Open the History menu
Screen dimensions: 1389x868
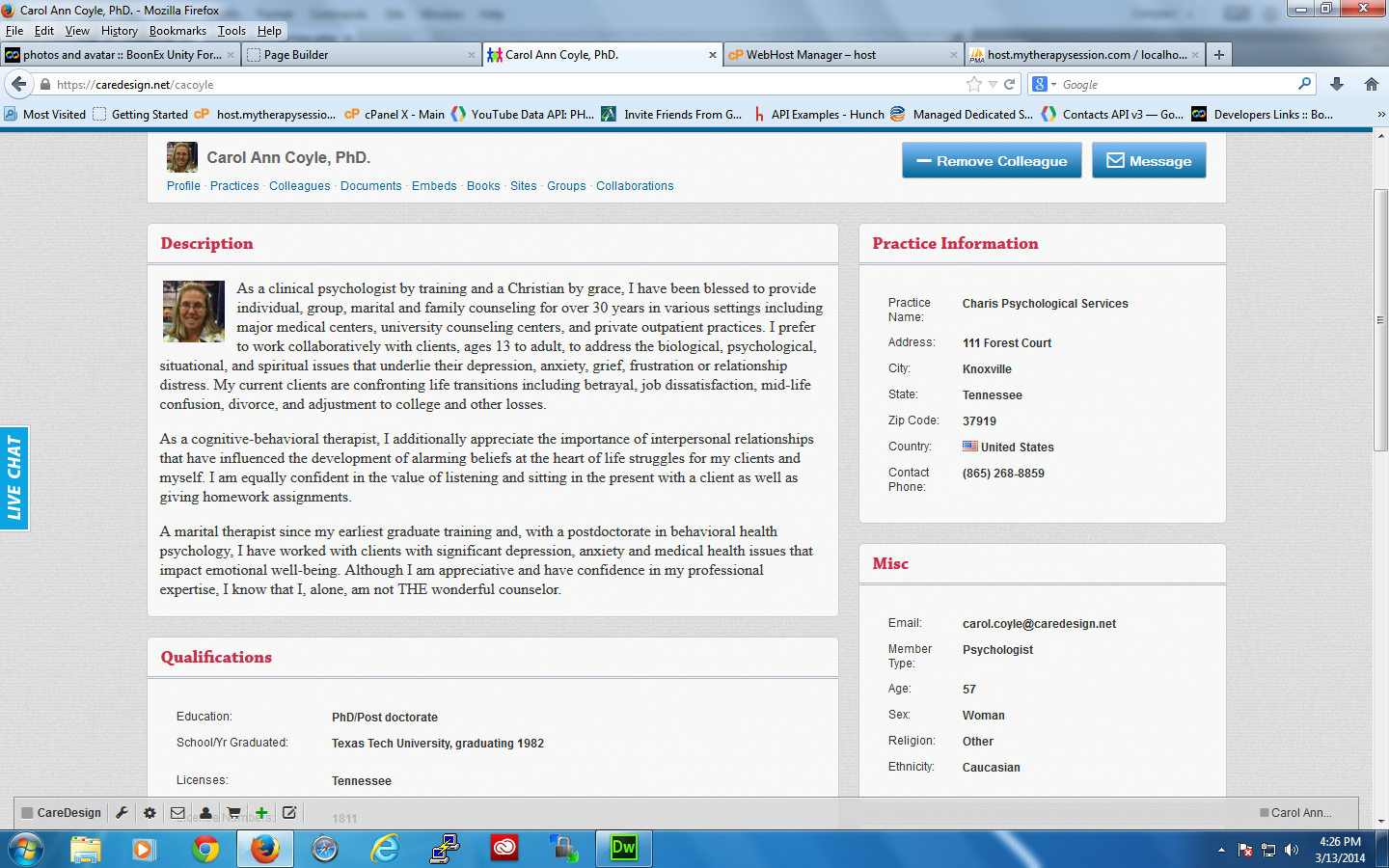coord(120,31)
